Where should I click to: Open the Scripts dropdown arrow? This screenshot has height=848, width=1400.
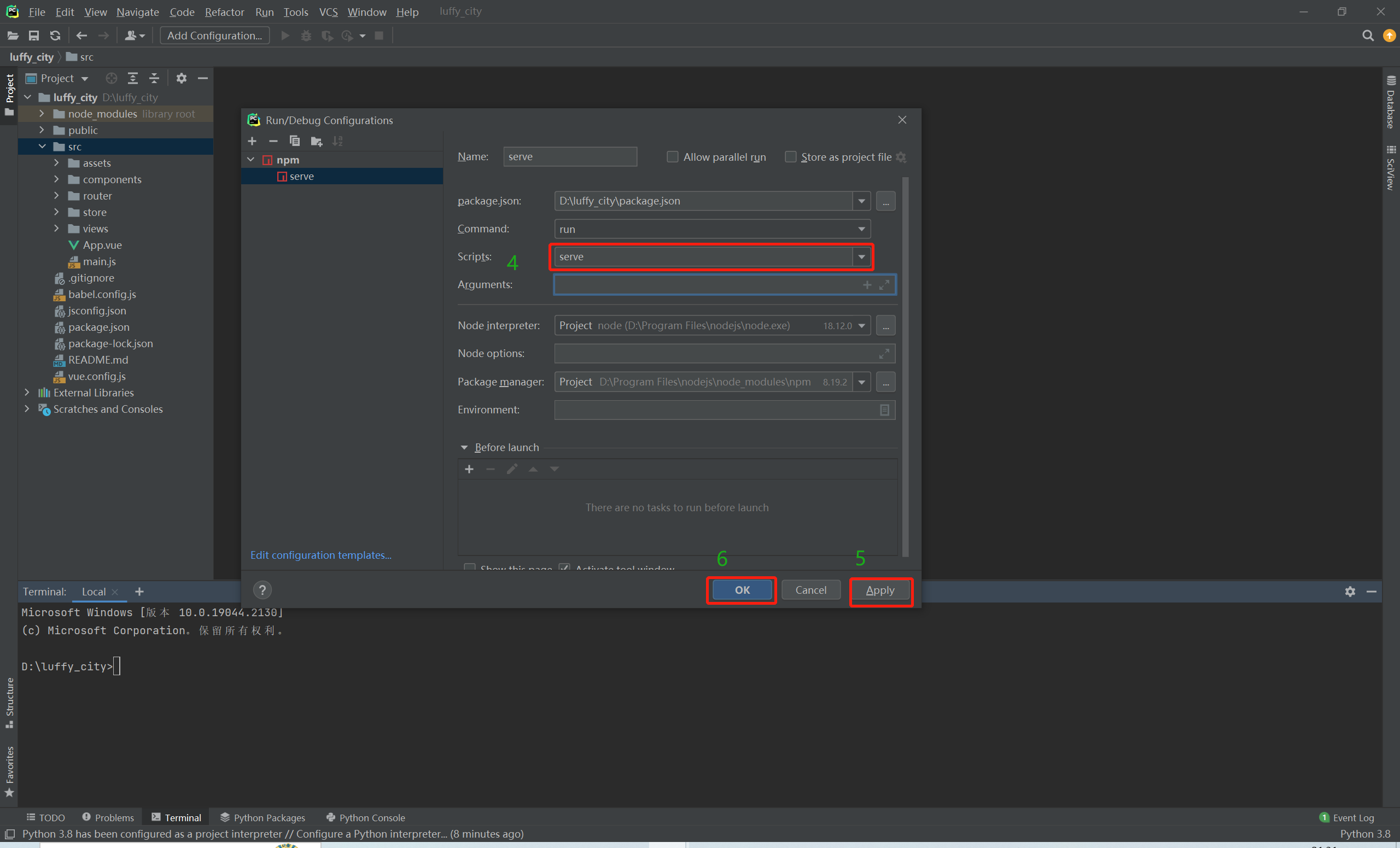click(x=861, y=257)
